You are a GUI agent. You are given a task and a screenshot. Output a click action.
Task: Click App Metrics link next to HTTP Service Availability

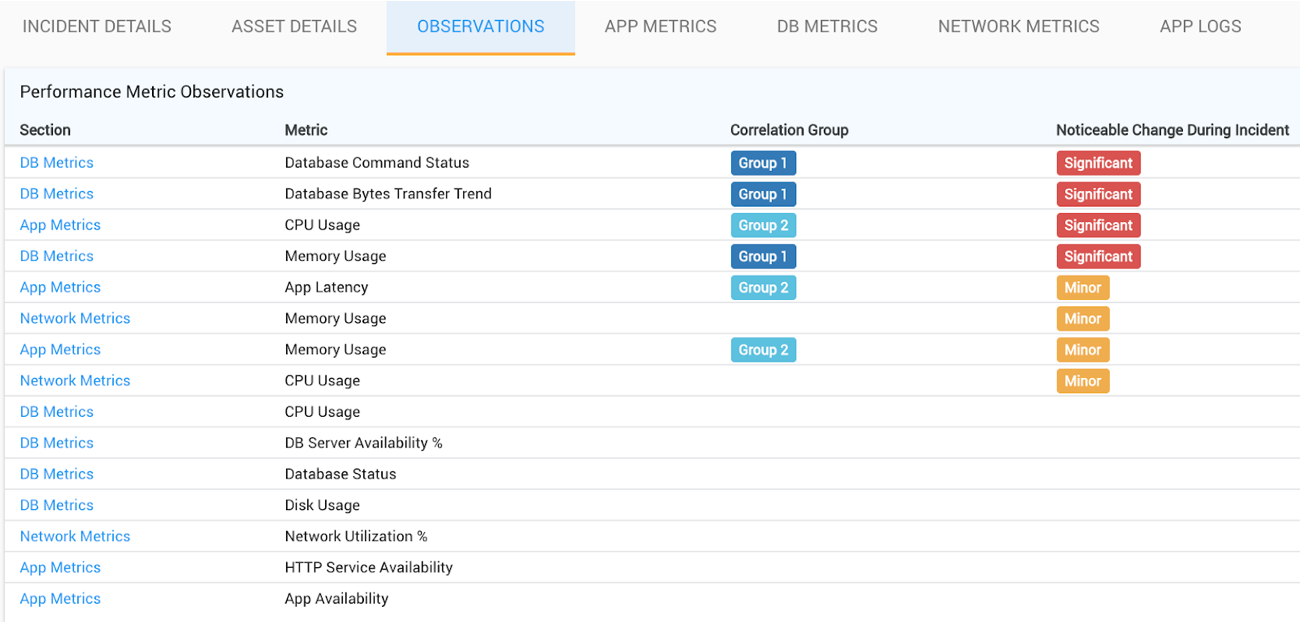click(60, 567)
